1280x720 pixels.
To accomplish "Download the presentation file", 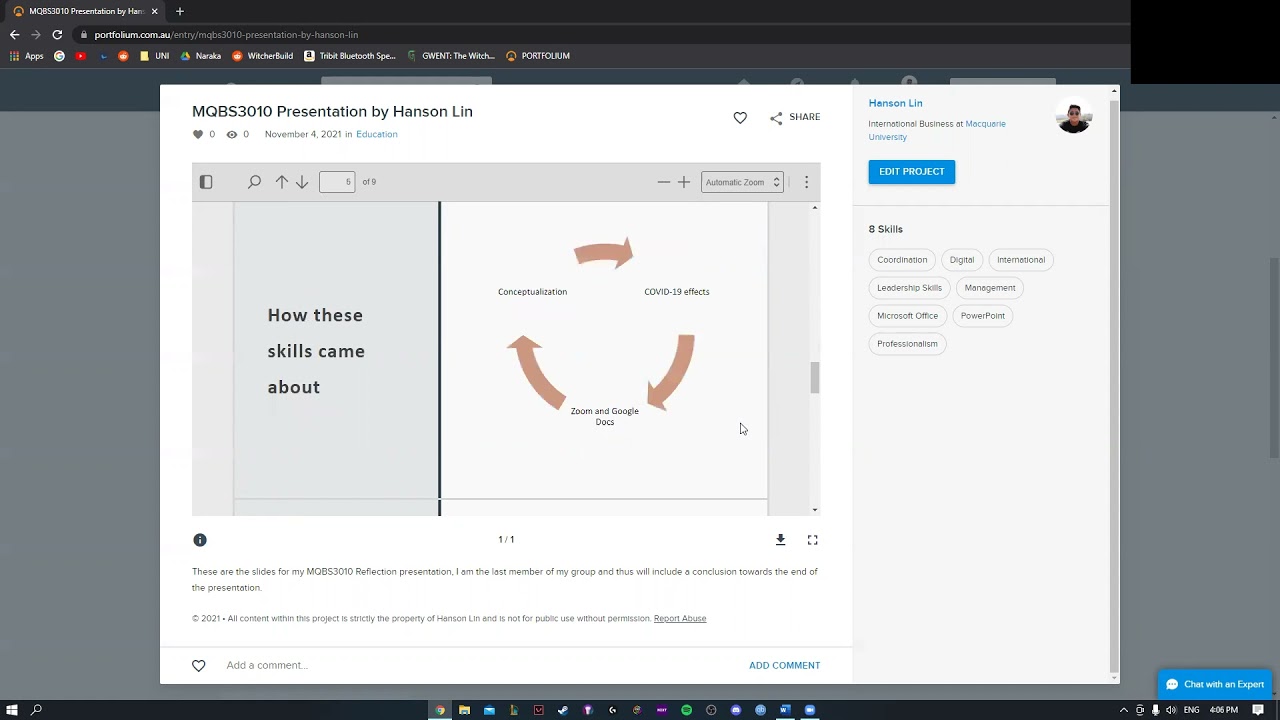I will [x=781, y=540].
